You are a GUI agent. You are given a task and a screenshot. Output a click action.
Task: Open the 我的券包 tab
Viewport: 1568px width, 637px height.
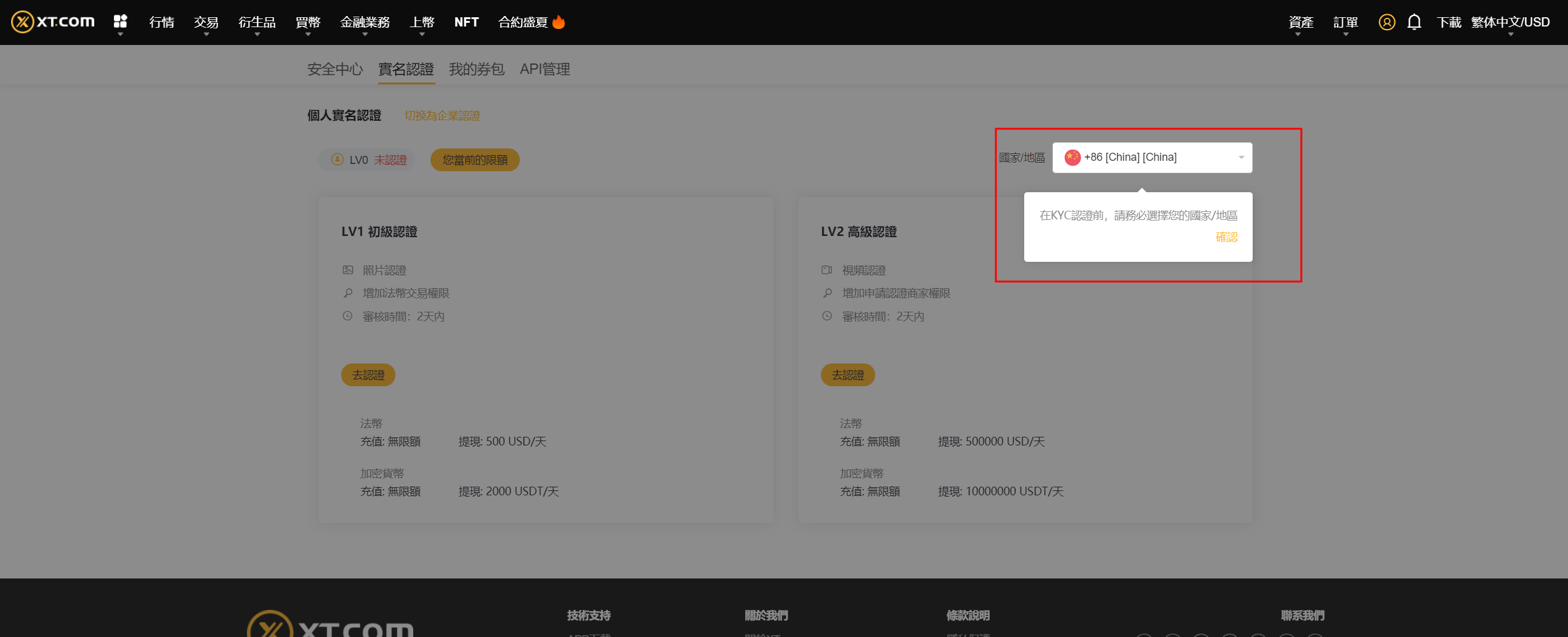click(476, 69)
